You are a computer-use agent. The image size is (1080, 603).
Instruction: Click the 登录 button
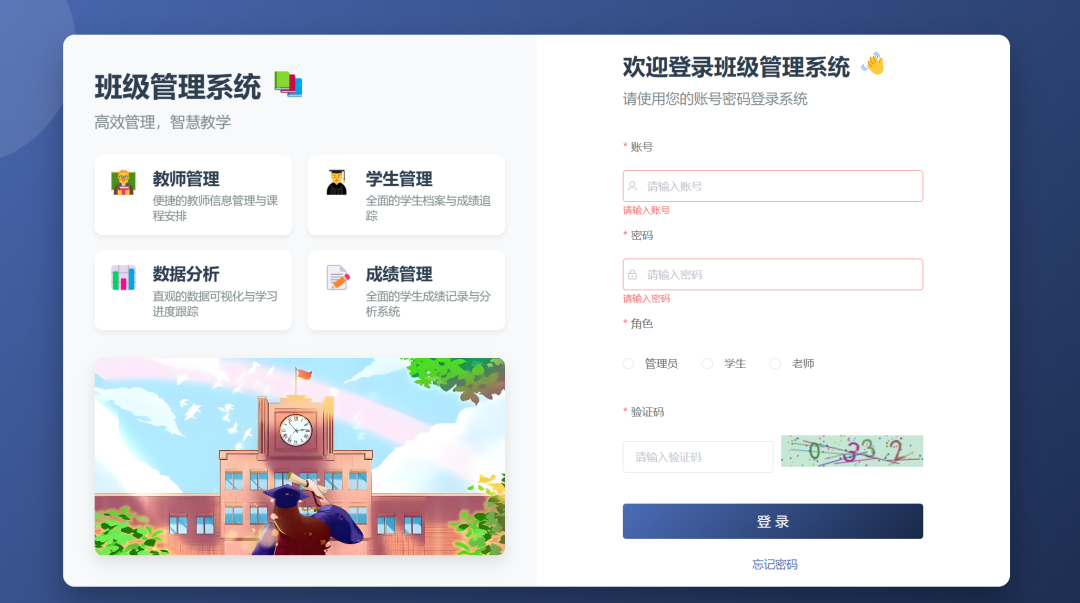773,521
